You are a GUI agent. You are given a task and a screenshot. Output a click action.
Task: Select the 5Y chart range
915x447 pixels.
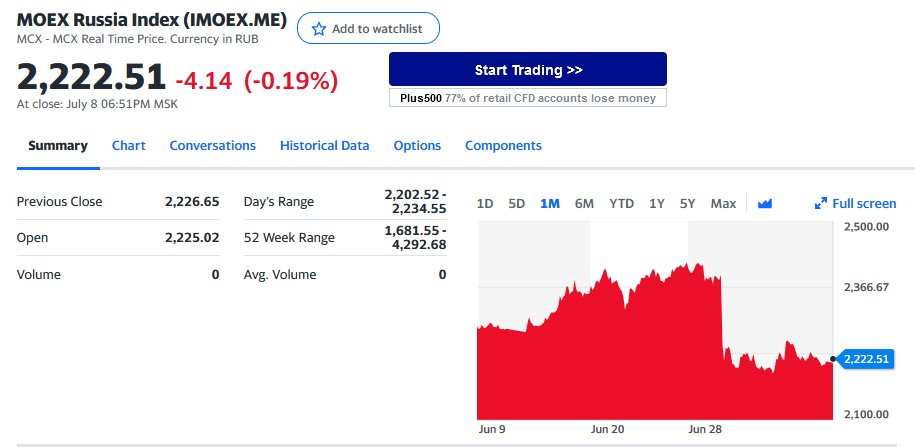click(687, 204)
